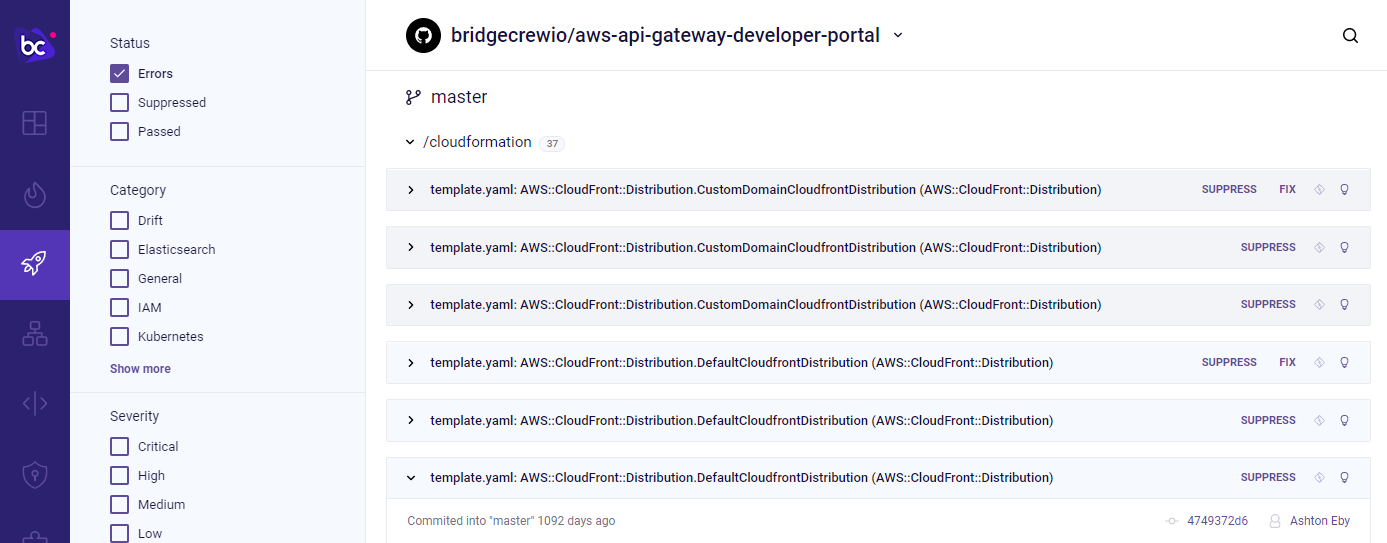
Task: Expand collapsed DefaultCloudfrontDistribution row without FIX
Action: (x=410, y=420)
